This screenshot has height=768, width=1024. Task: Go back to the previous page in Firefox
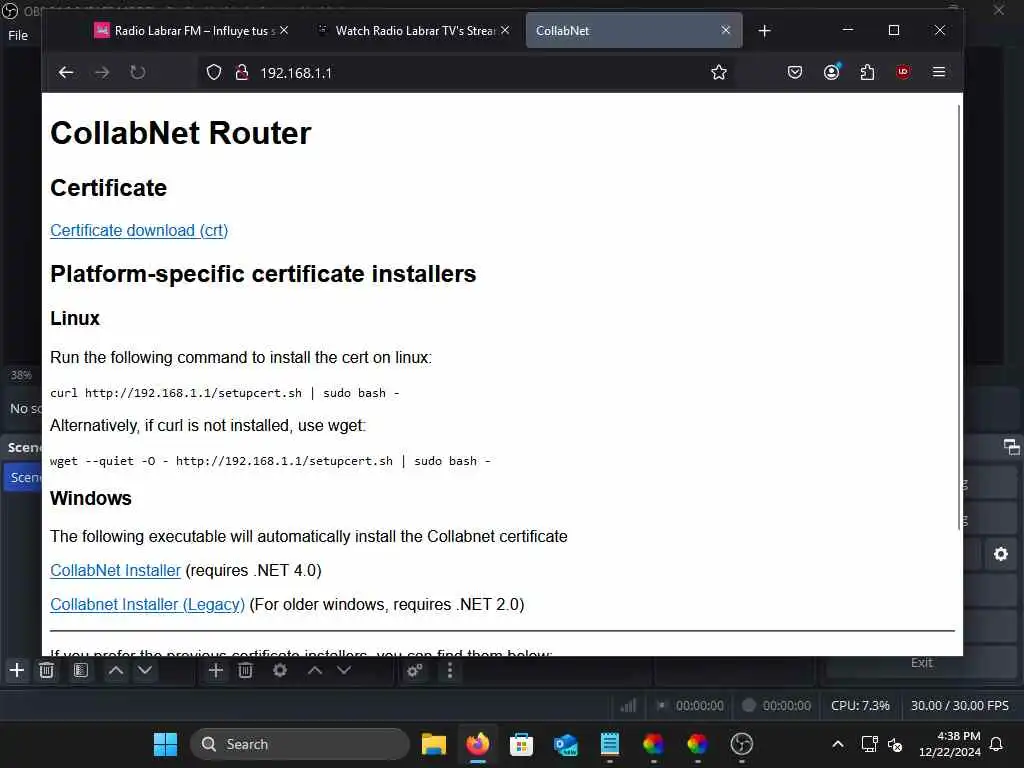point(66,72)
